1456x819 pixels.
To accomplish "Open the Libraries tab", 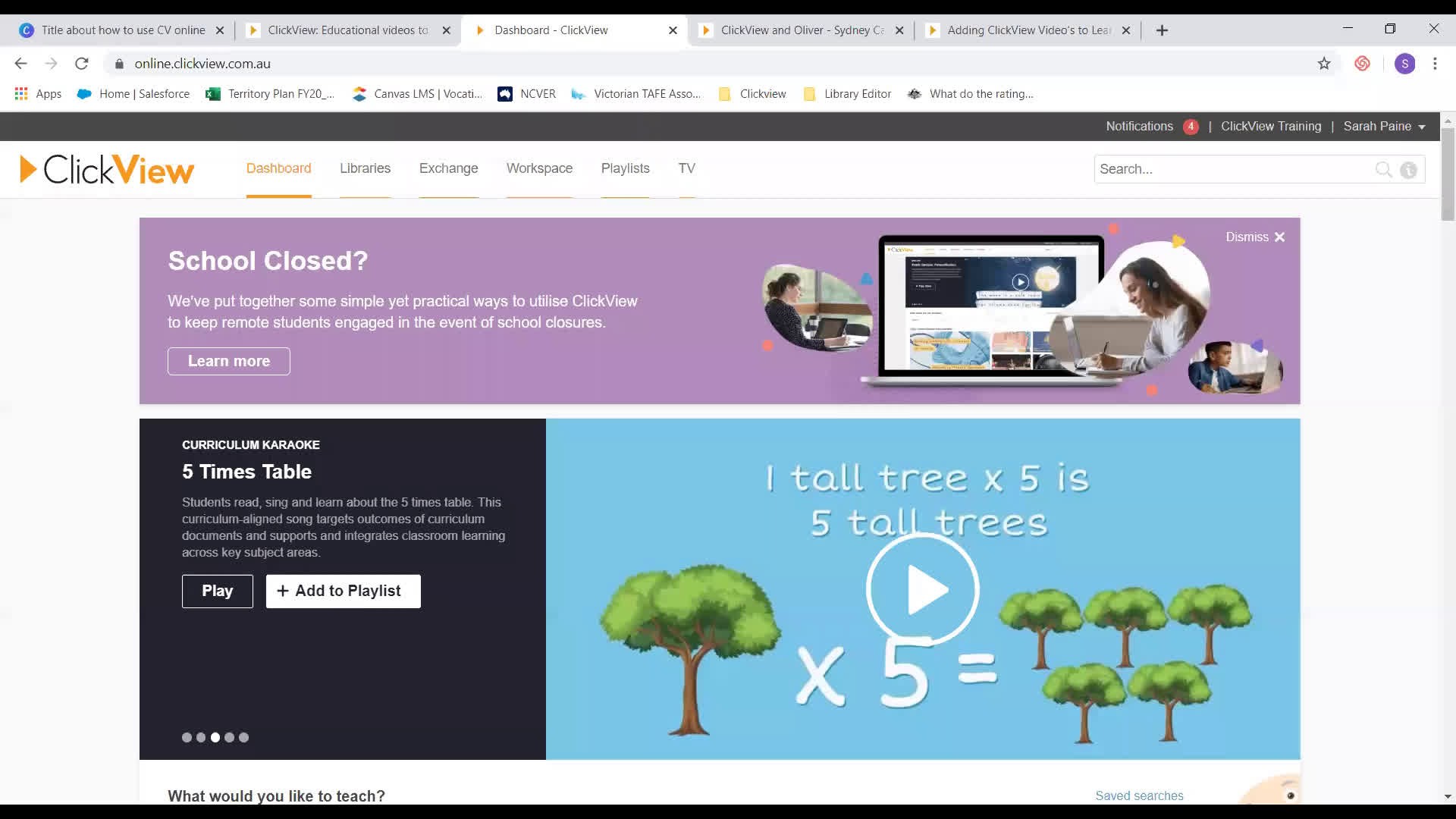I will pyautogui.click(x=365, y=168).
